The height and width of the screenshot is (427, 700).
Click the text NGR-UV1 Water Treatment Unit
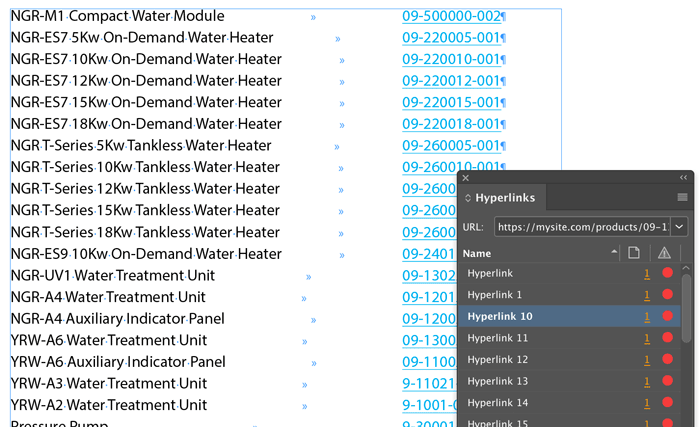pos(112,276)
